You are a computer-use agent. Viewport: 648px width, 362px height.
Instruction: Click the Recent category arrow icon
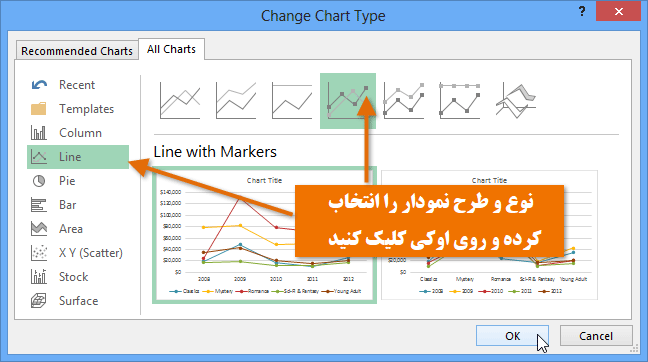pyautogui.click(x=39, y=85)
